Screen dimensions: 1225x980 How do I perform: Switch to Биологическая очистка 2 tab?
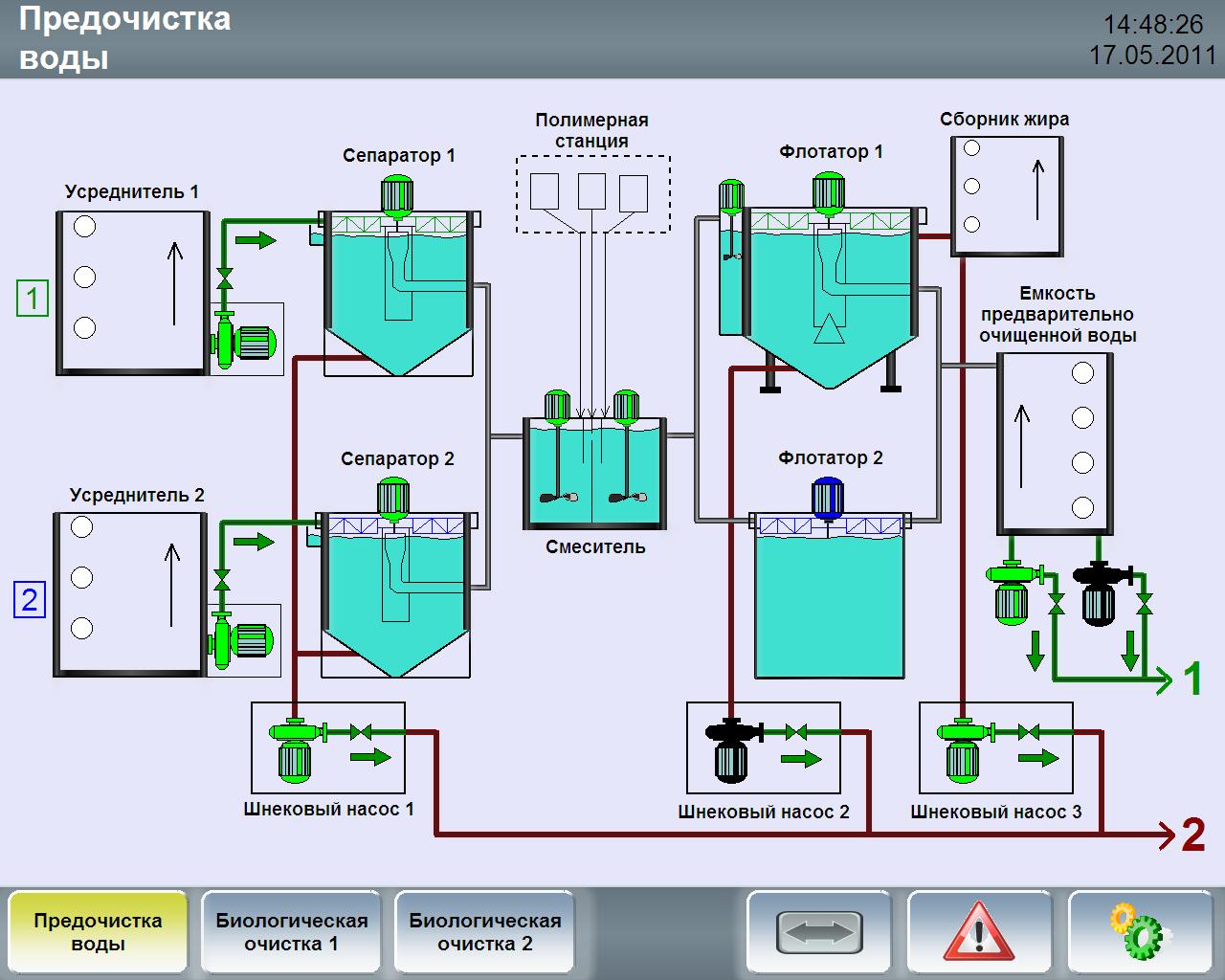coord(484,931)
